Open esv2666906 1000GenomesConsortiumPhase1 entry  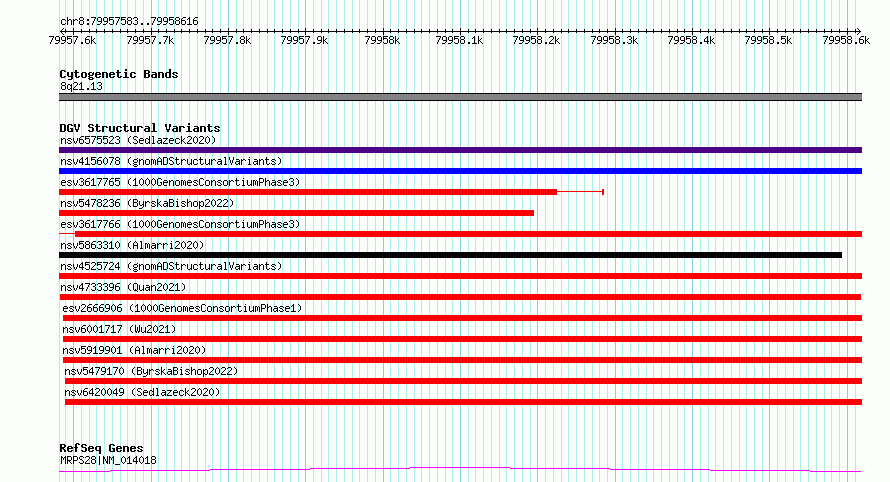click(182, 308)
